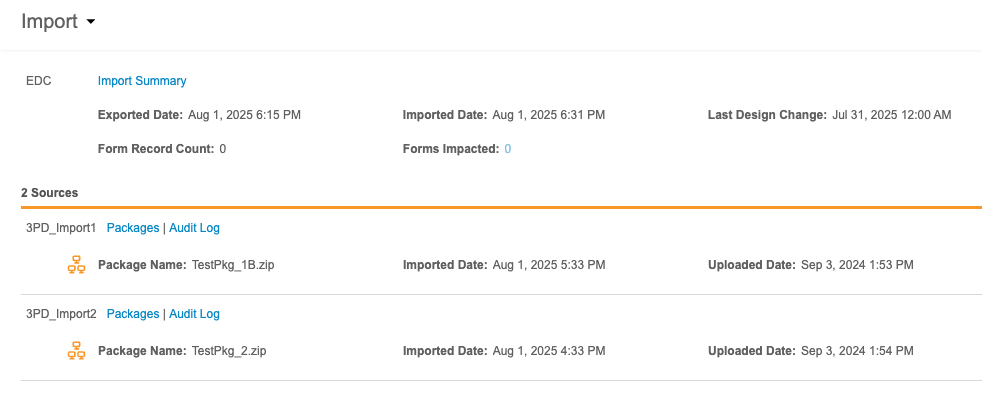
Task: Click the Form Record Count value
Action: click(222, 149)
